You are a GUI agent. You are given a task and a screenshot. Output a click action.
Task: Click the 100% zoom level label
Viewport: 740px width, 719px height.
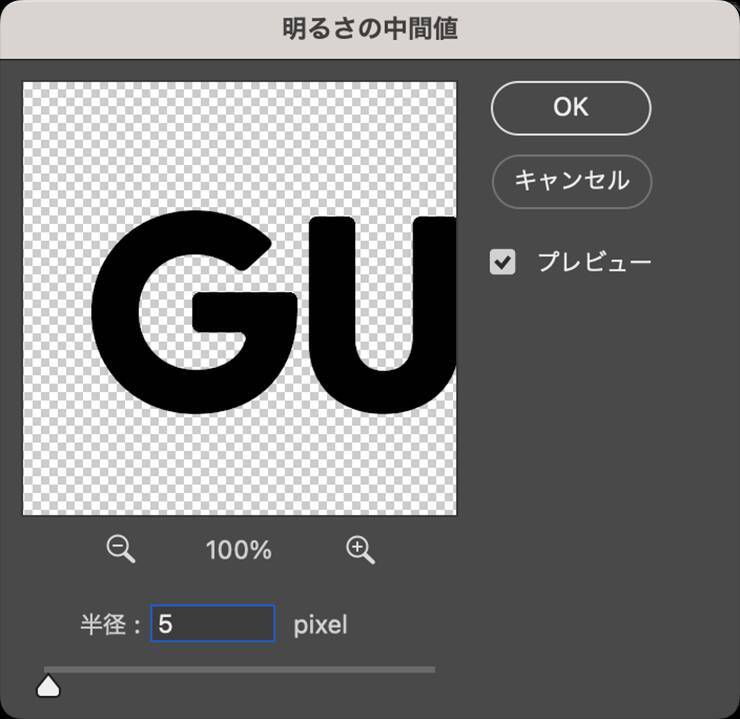pyautogui.click(x=239, y=550)
